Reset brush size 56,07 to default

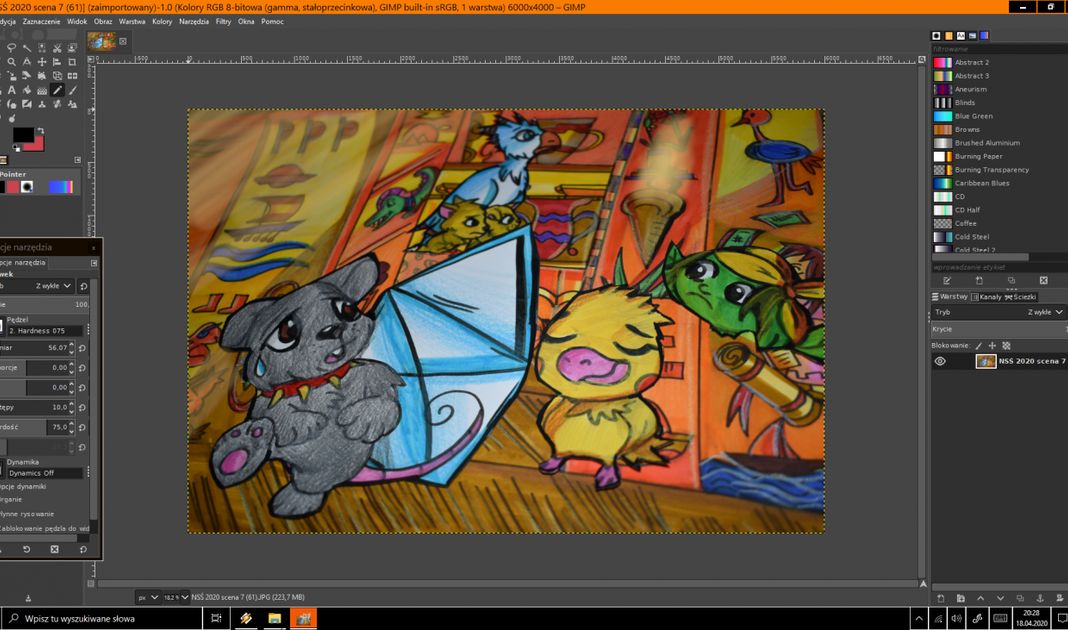coord(82,348)
